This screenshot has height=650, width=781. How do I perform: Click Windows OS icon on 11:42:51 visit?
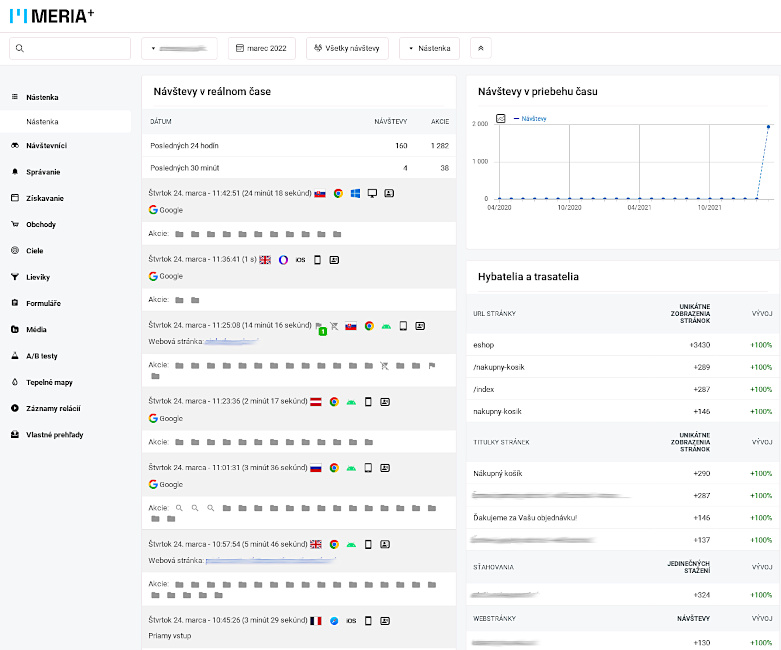[x=355, y=194]
